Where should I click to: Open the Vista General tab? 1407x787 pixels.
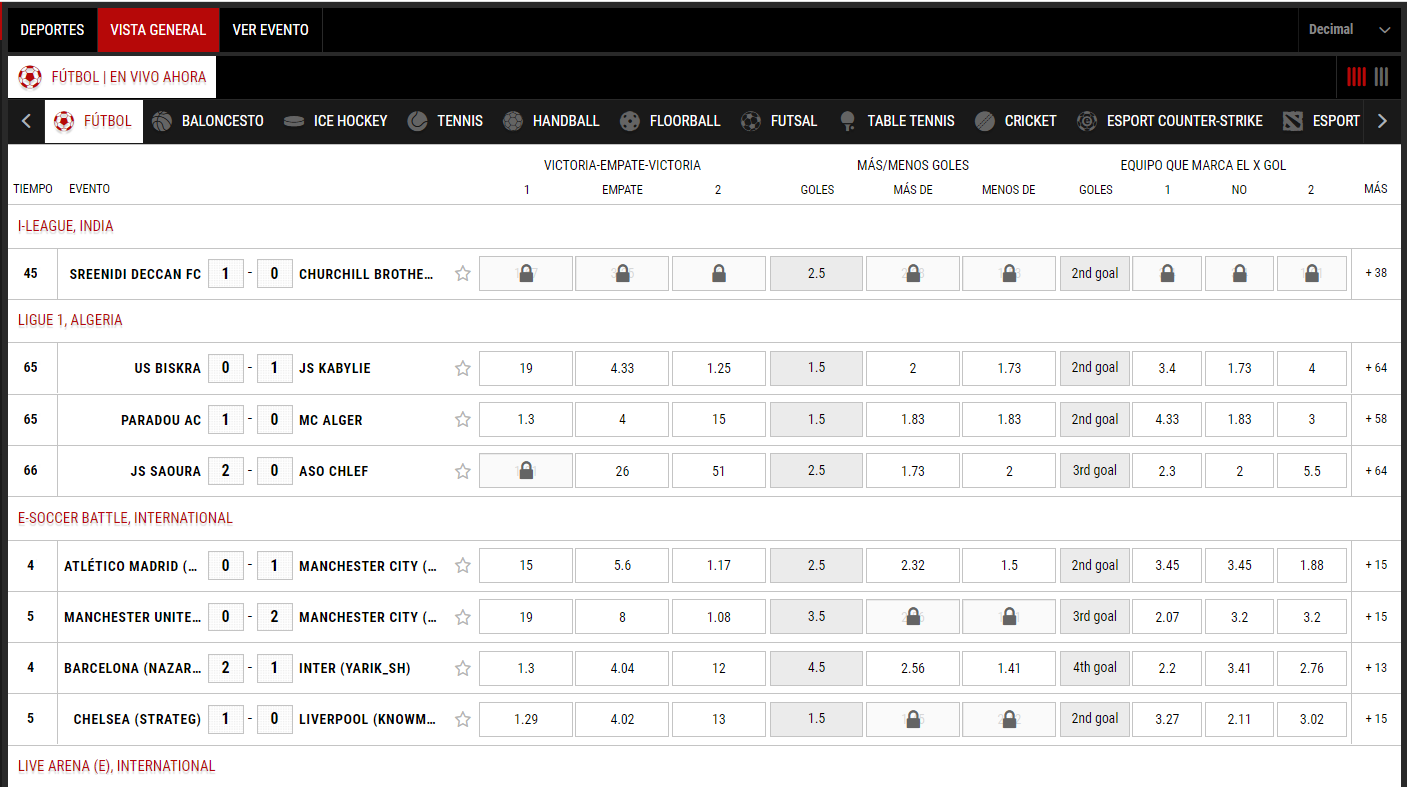click(x=158, y=30)
